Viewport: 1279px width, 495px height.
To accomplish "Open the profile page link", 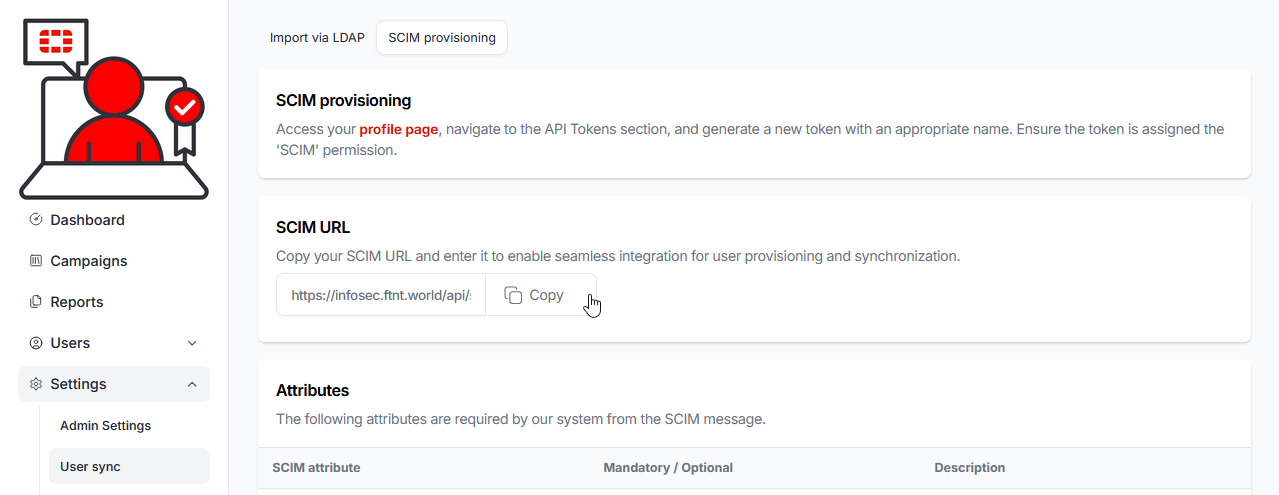I will pos(399,129).
